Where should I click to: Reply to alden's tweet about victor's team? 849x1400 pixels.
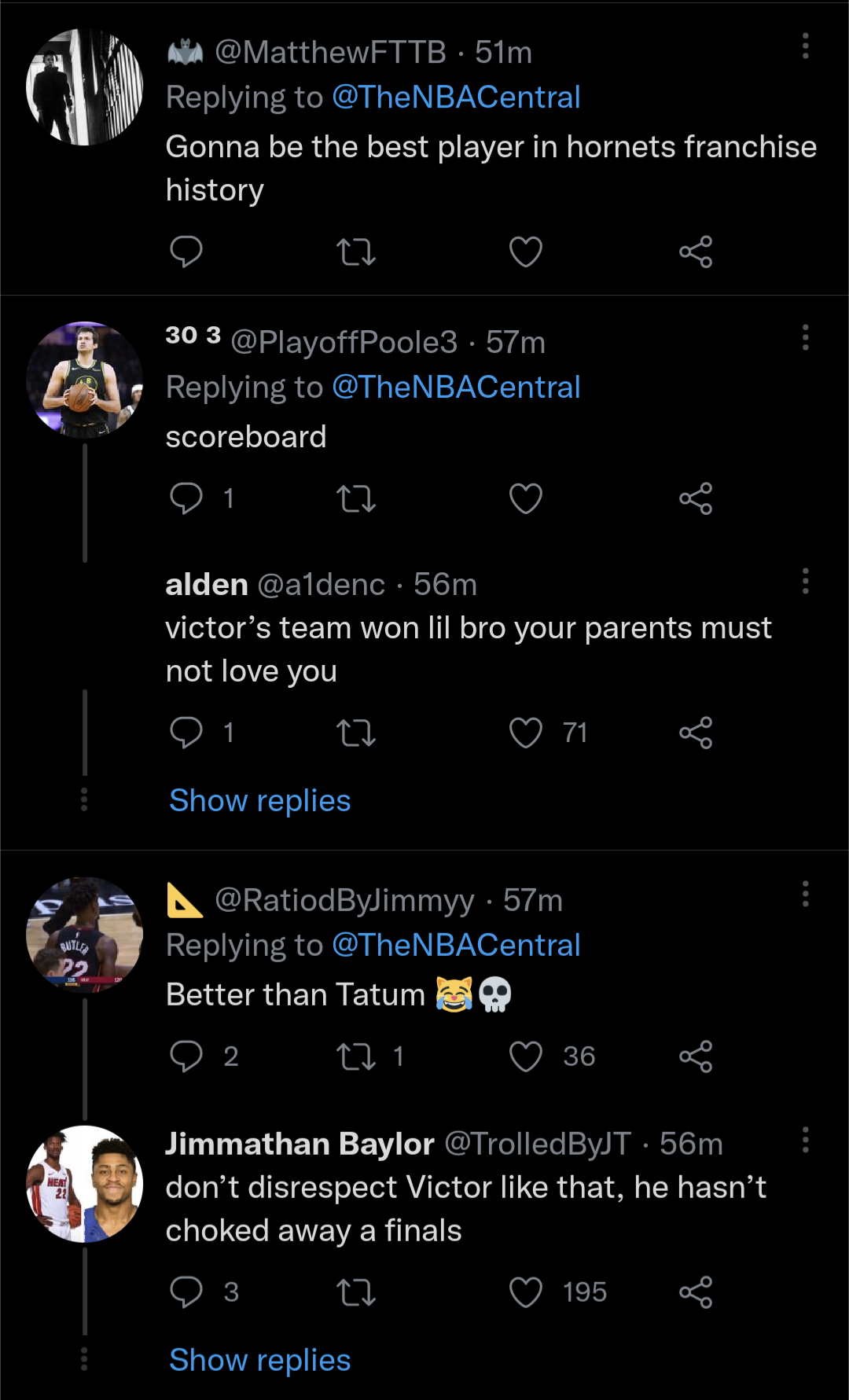pos(186,733)
